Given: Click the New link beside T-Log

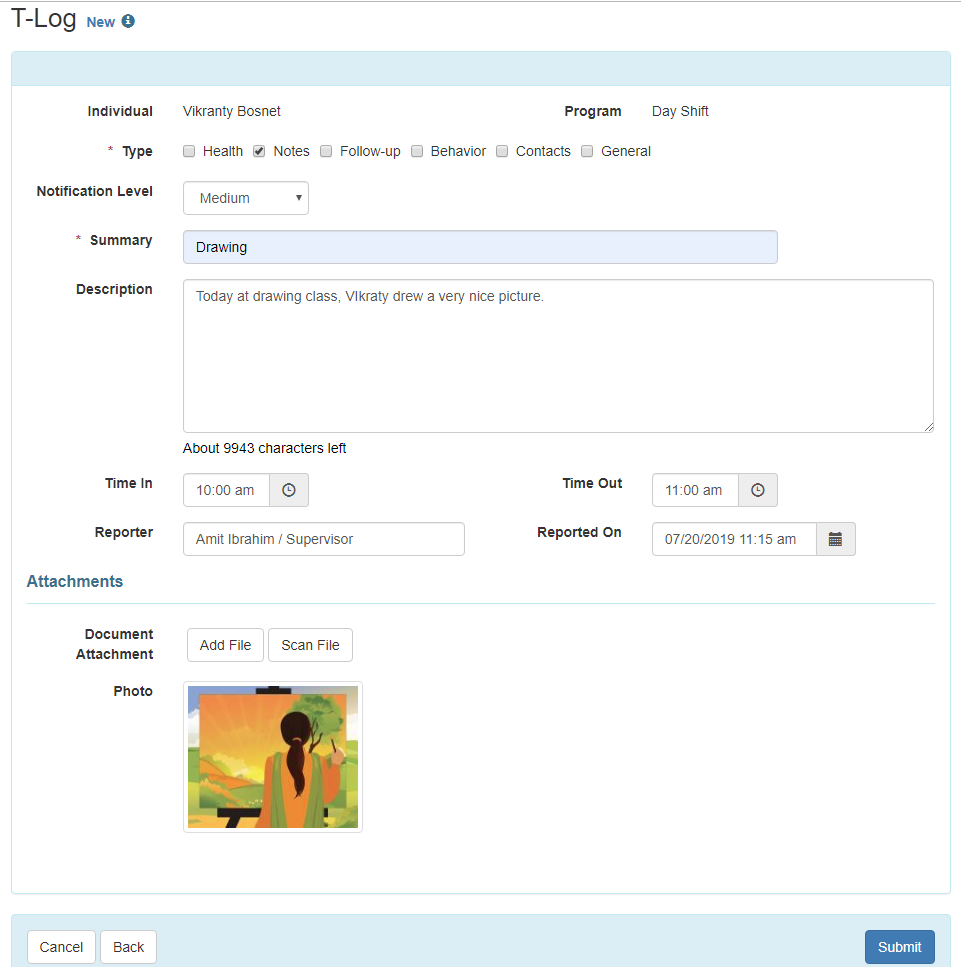Looking at the screenshot, I should (101, 22).
